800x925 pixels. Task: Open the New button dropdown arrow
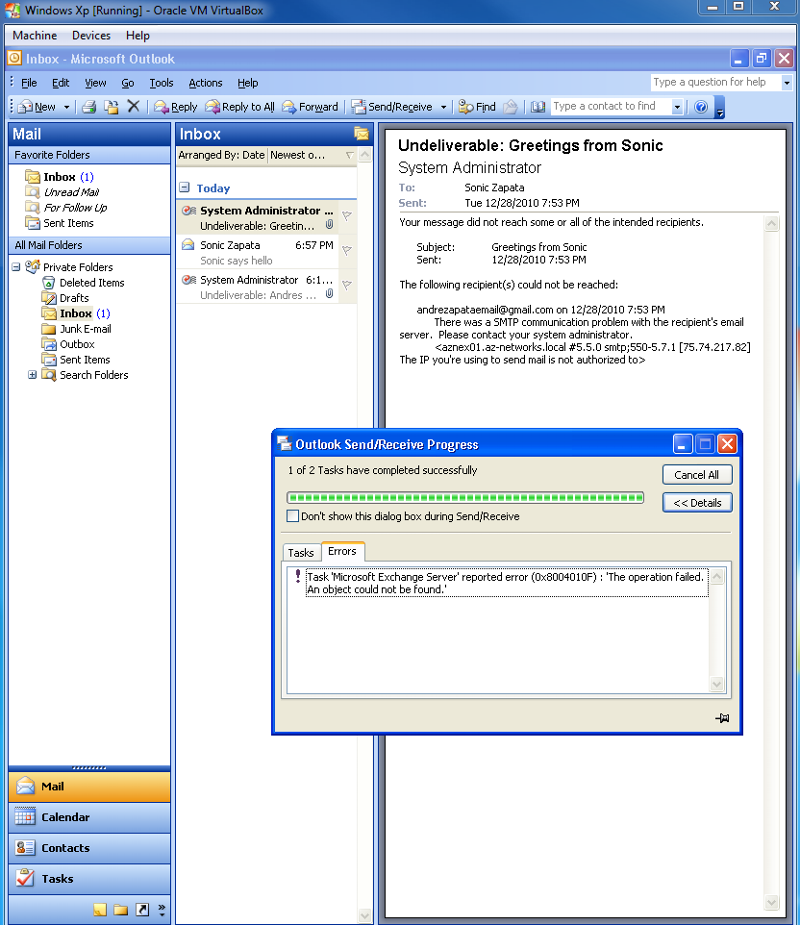pos(67,107)
